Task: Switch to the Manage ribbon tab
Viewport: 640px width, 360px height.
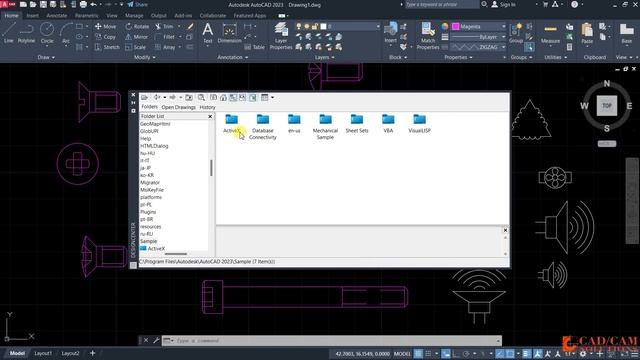Action: (134, 16)
